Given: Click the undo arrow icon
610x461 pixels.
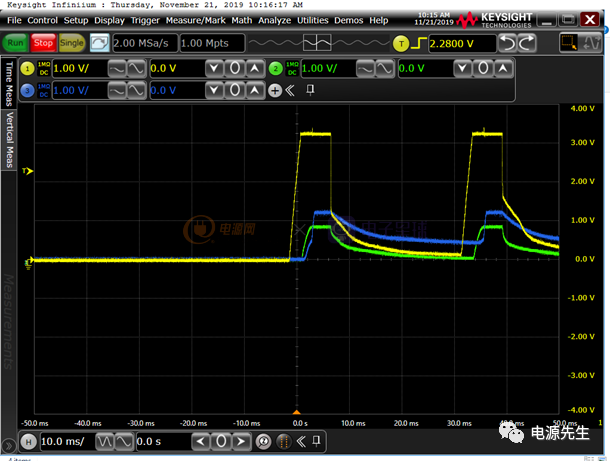Looking at the screenshot, I should tap(507, 43).
